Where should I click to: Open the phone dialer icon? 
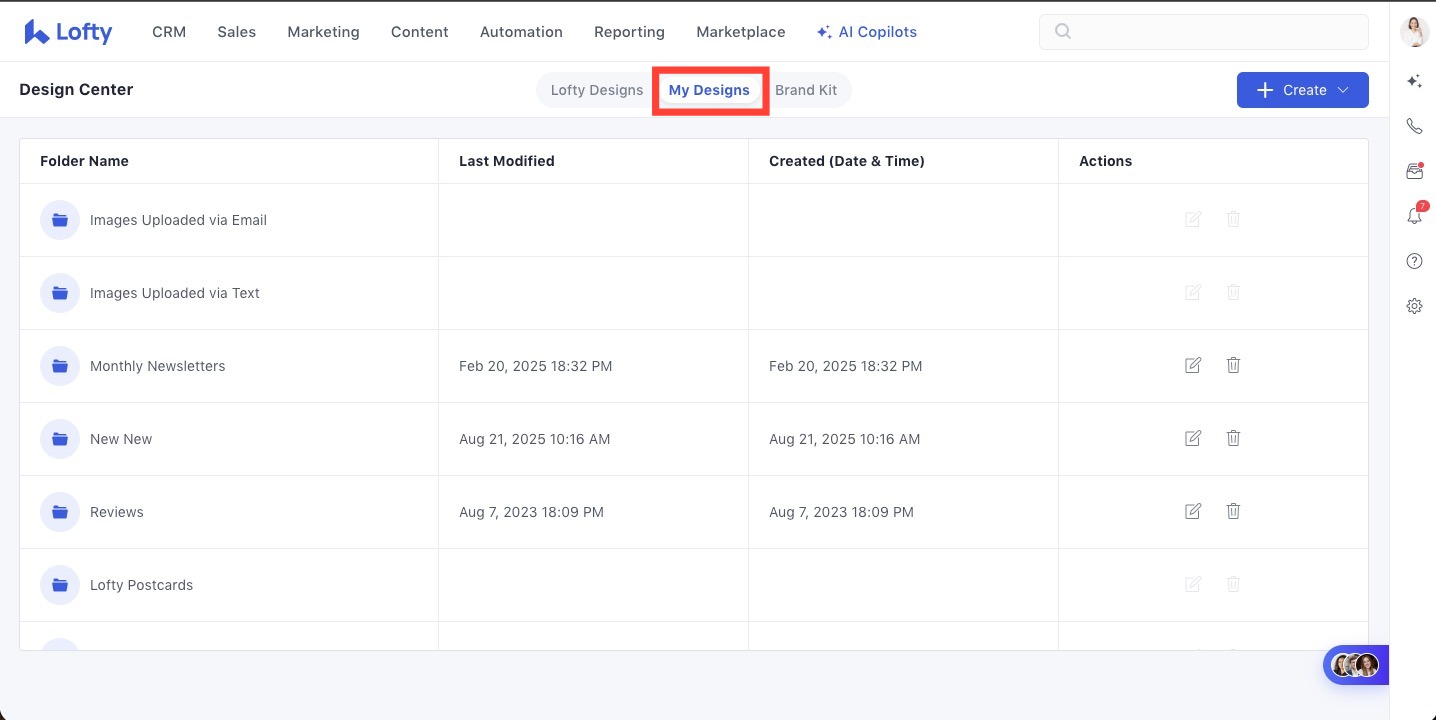1414,126
